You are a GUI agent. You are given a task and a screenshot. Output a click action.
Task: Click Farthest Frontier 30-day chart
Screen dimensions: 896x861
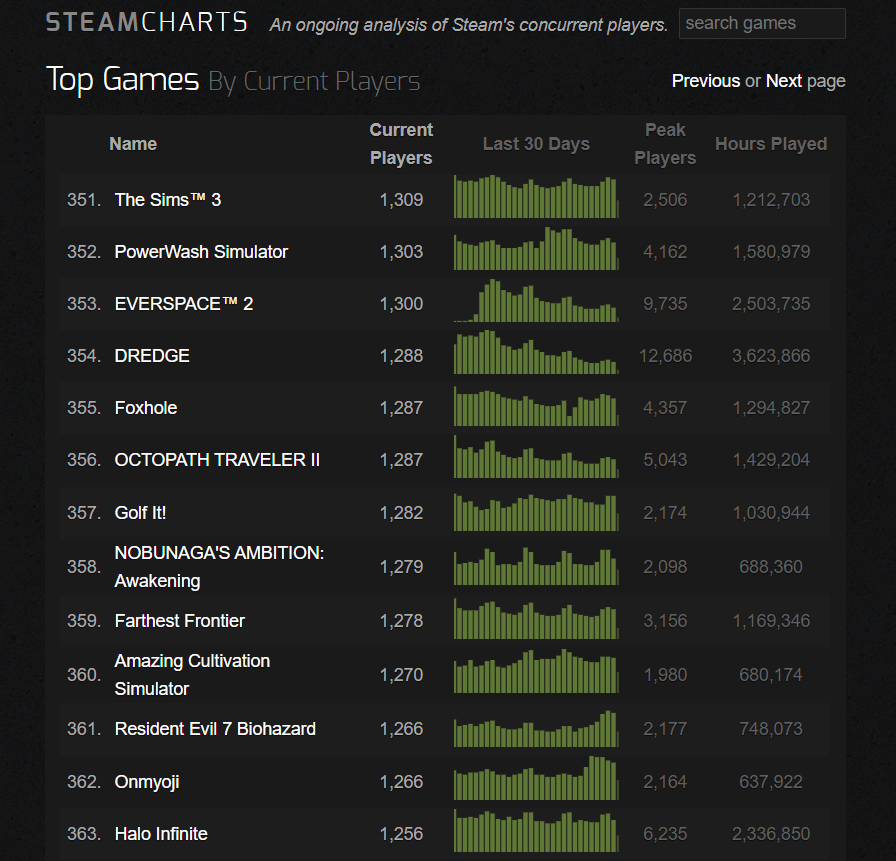click(536, 619)
